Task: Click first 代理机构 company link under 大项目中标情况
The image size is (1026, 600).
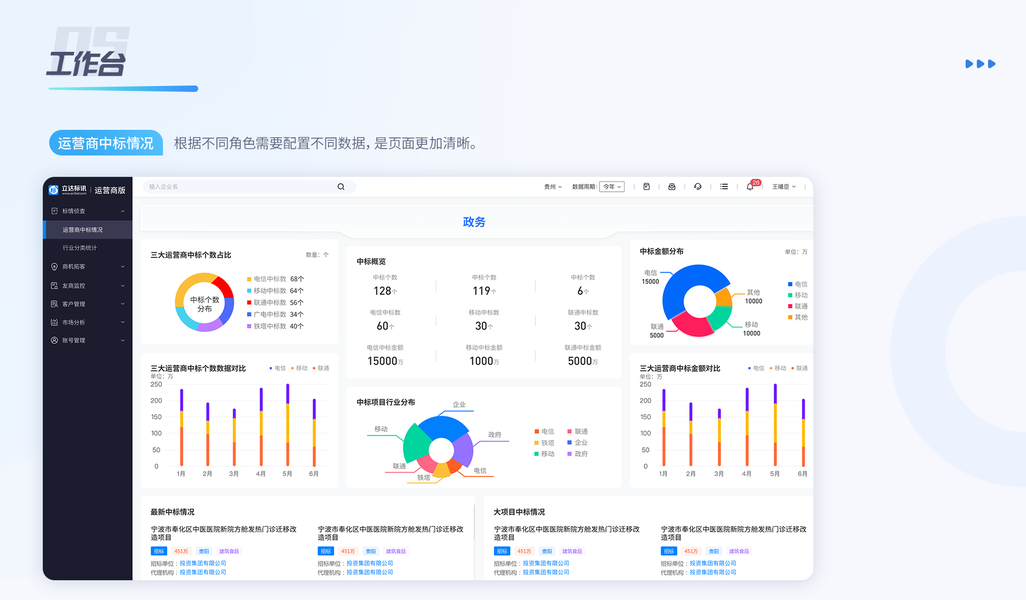Action: (x=546, y=573)
